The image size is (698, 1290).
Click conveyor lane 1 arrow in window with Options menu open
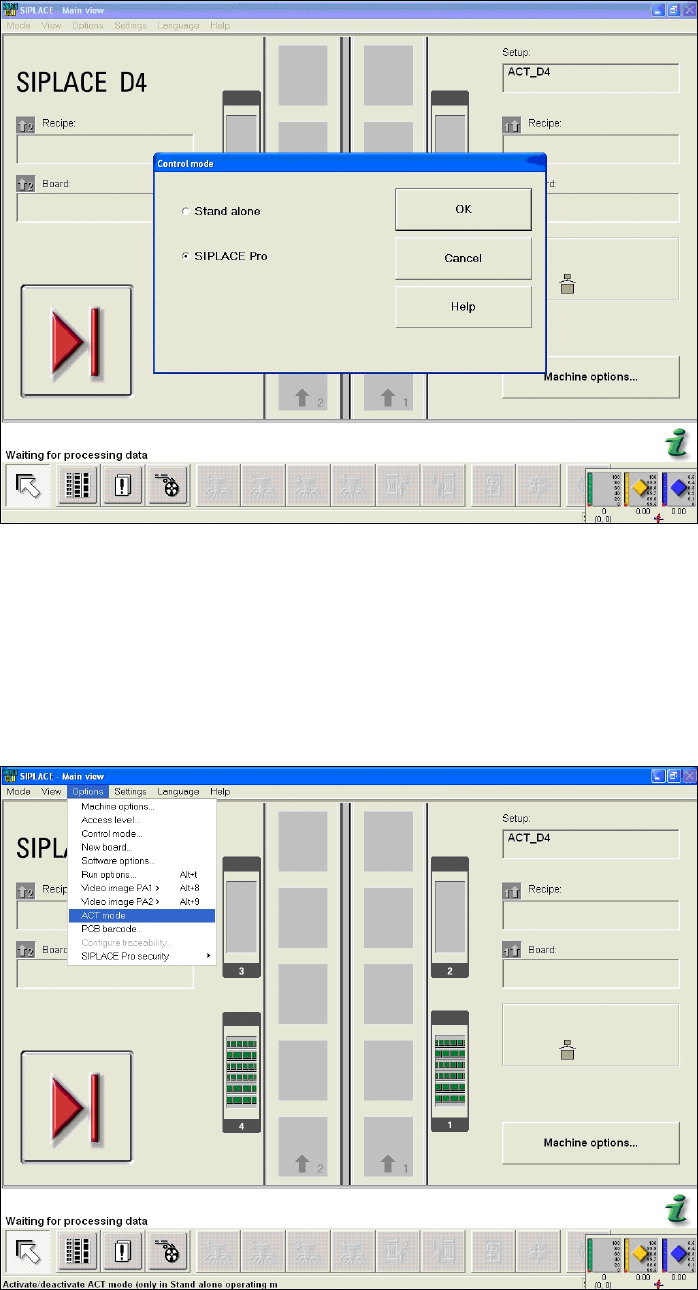(388, 1164)
